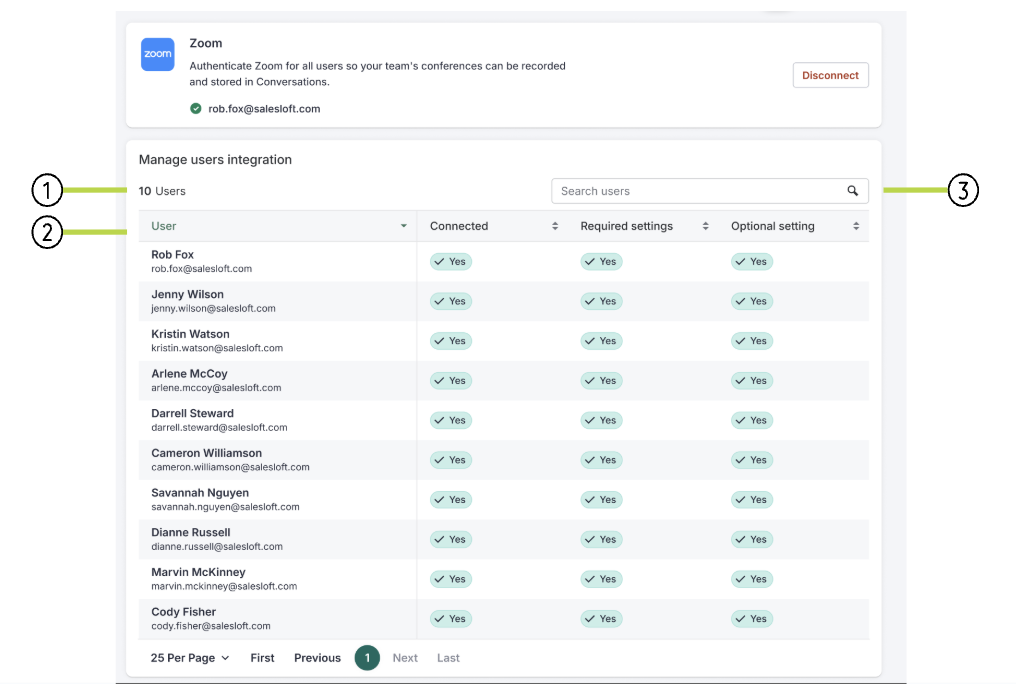Click the checkmark in Darrell Steward's Required settings badge
The width and height of the screenshot is (1016, 684).
coord(592,420)
